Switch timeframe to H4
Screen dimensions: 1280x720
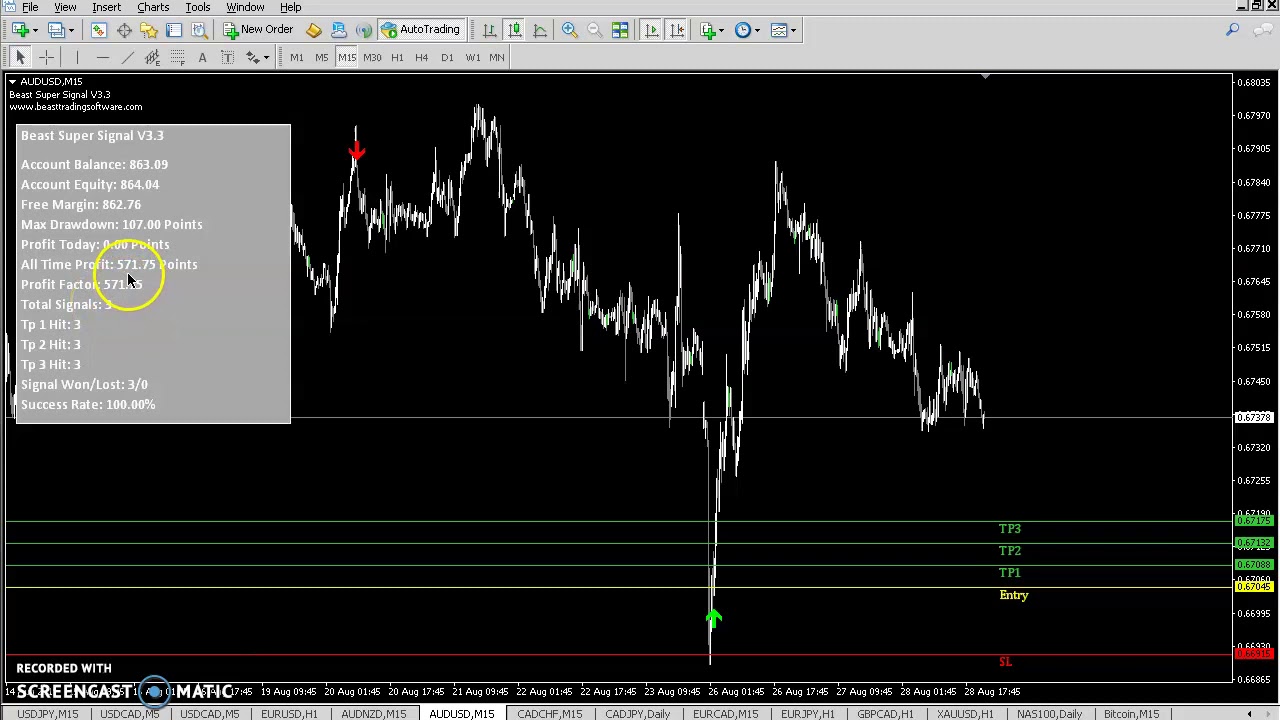[x=422, y=57]
